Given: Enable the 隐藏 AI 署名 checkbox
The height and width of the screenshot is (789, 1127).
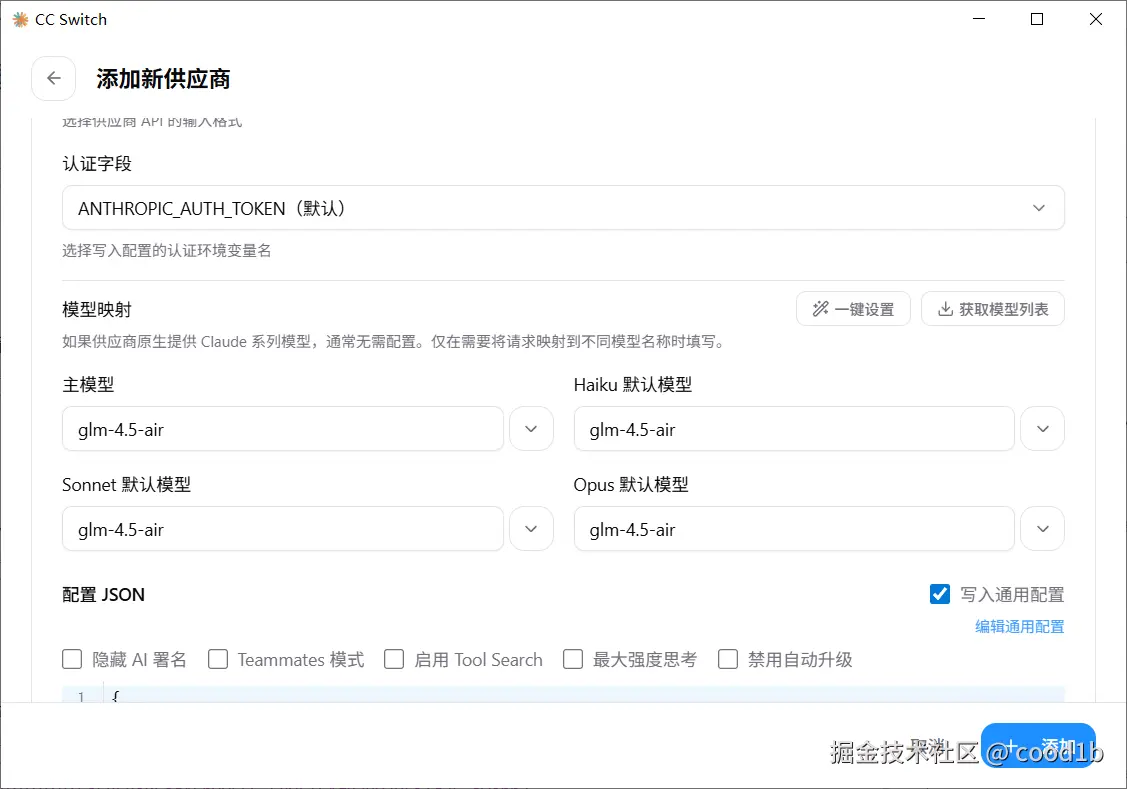Looking at the screenshot, I should (x=72, y=659).
